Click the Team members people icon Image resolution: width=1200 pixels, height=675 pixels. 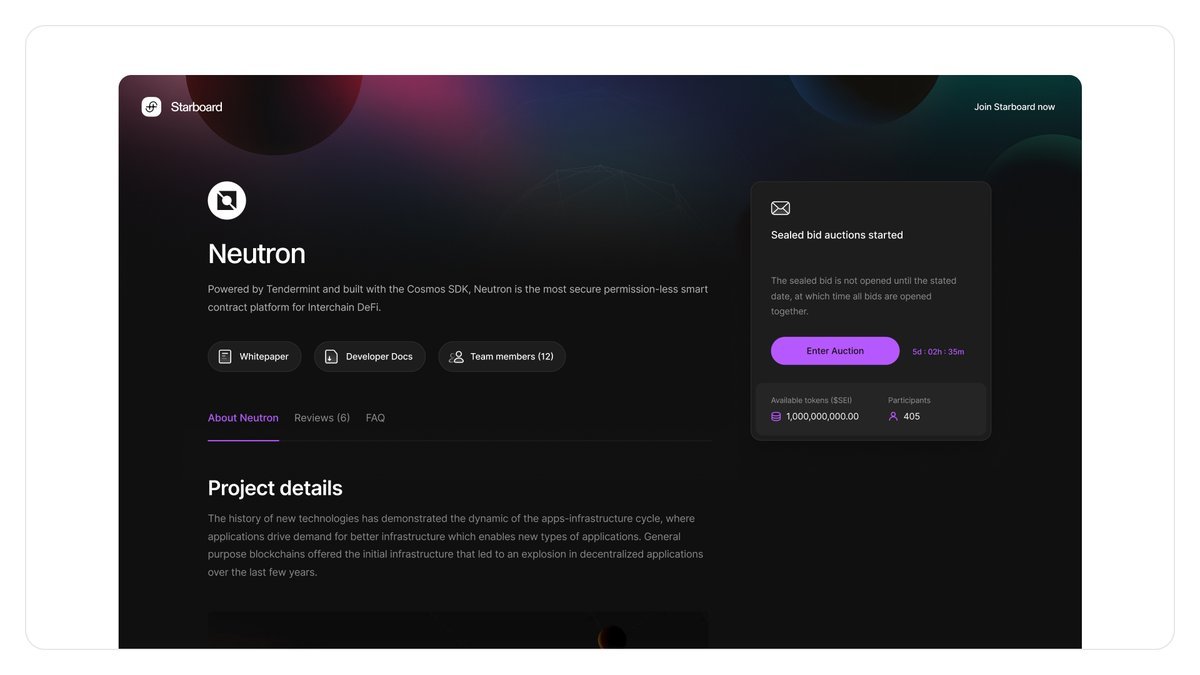456,357
